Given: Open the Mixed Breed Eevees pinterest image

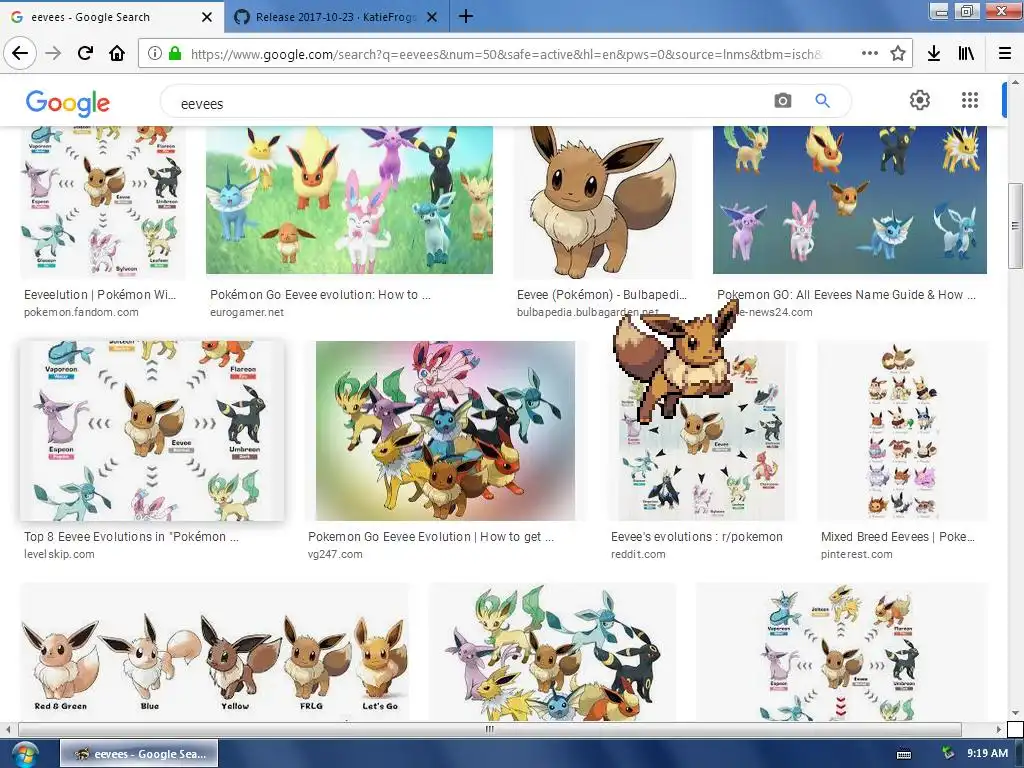Looking at the screenshot, I should pyautogui.click(x=903, y=430).
